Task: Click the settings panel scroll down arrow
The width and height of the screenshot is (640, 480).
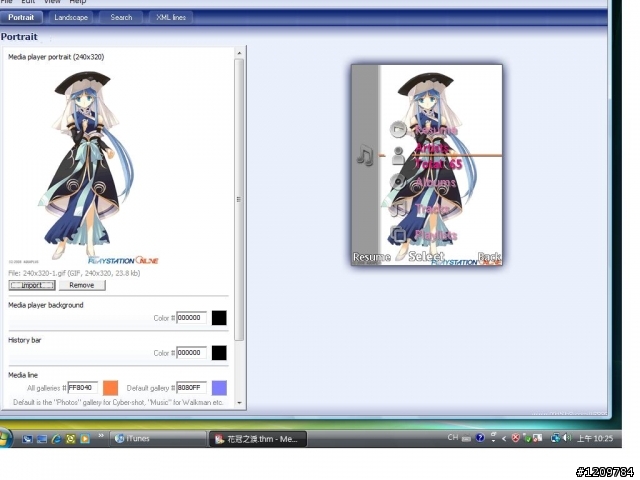Action: click(x=240, y=403)
